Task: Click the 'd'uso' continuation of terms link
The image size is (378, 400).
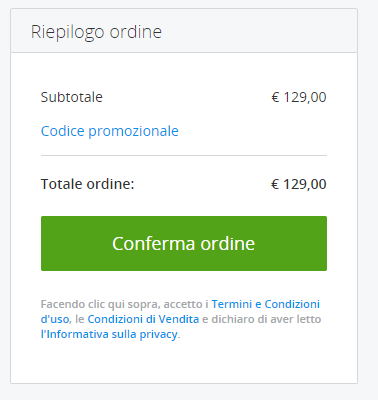Action: pos(55,319)
